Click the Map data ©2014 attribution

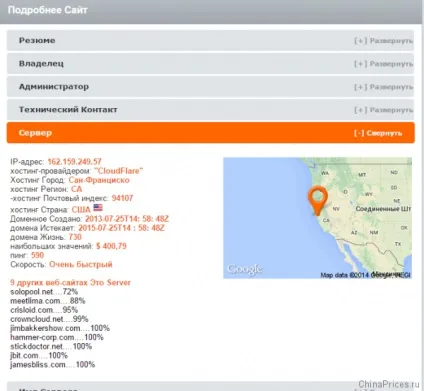click(x=365, y=275)
